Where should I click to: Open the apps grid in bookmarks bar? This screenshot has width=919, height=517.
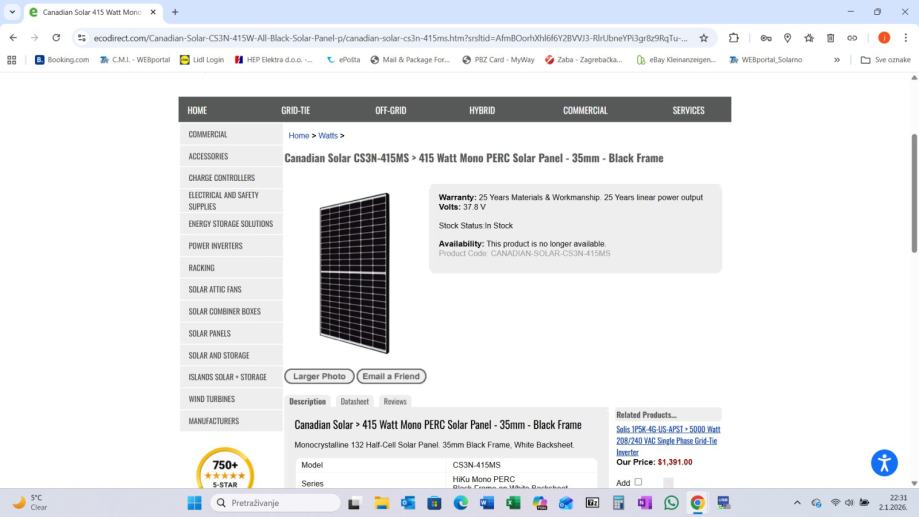click(x=12, y=60)
